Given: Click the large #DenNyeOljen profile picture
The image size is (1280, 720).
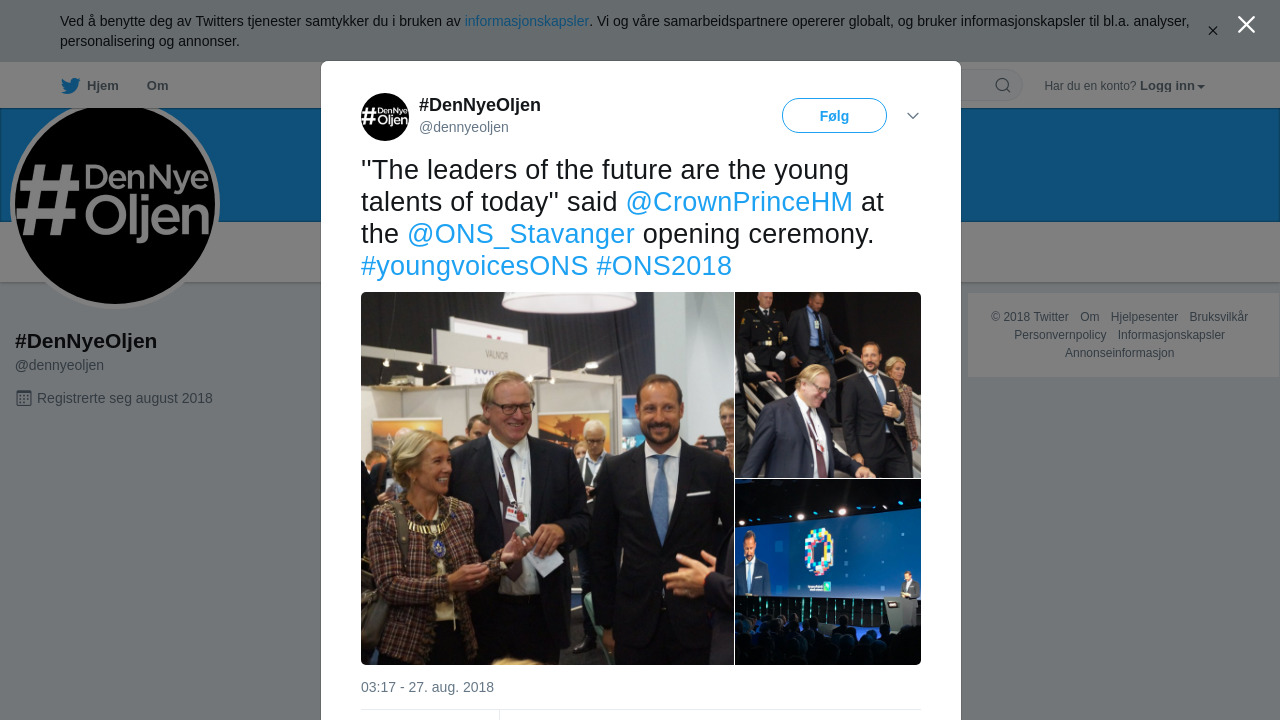Looking at the screenshot, I should pos(115,203).
